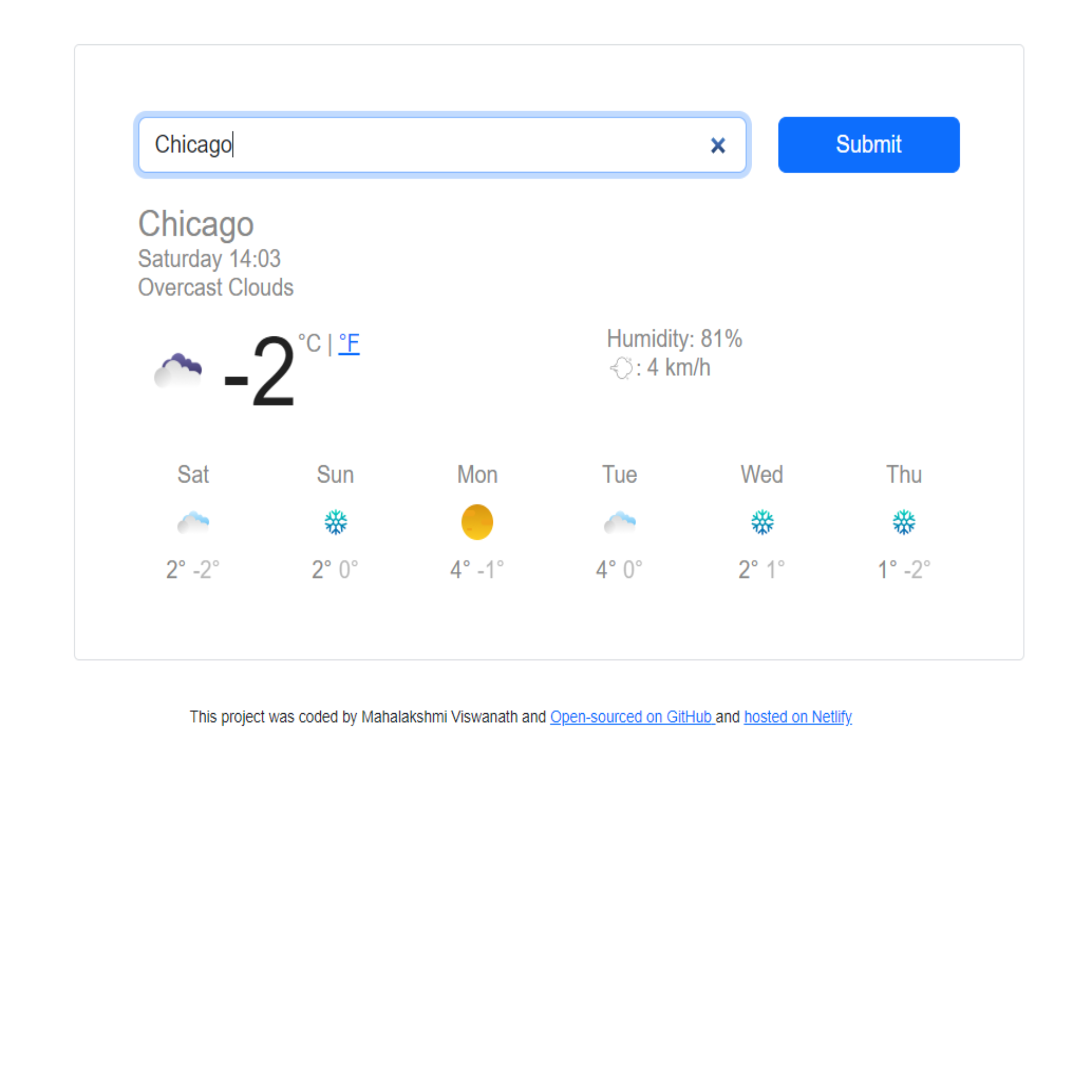Click the Sunday snowflake forecast icon
Image resolution: width=1092 pixels, height=1092 pixels.
pos(336,522)
